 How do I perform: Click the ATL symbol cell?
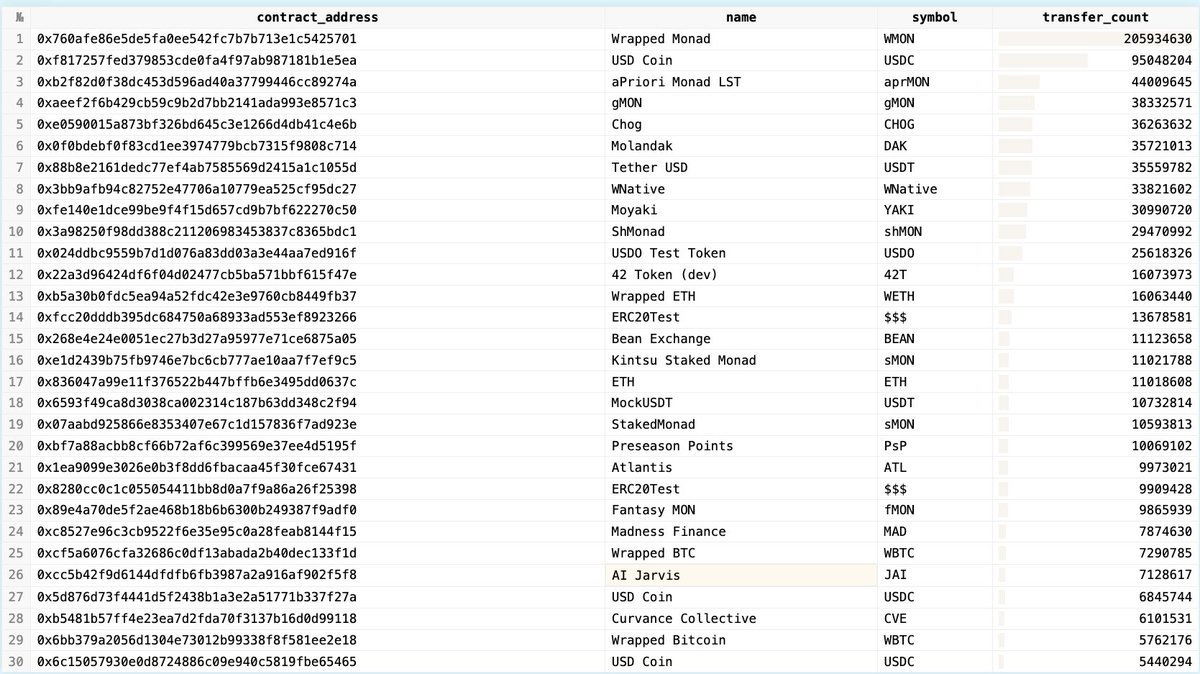(x=935, y=468)
